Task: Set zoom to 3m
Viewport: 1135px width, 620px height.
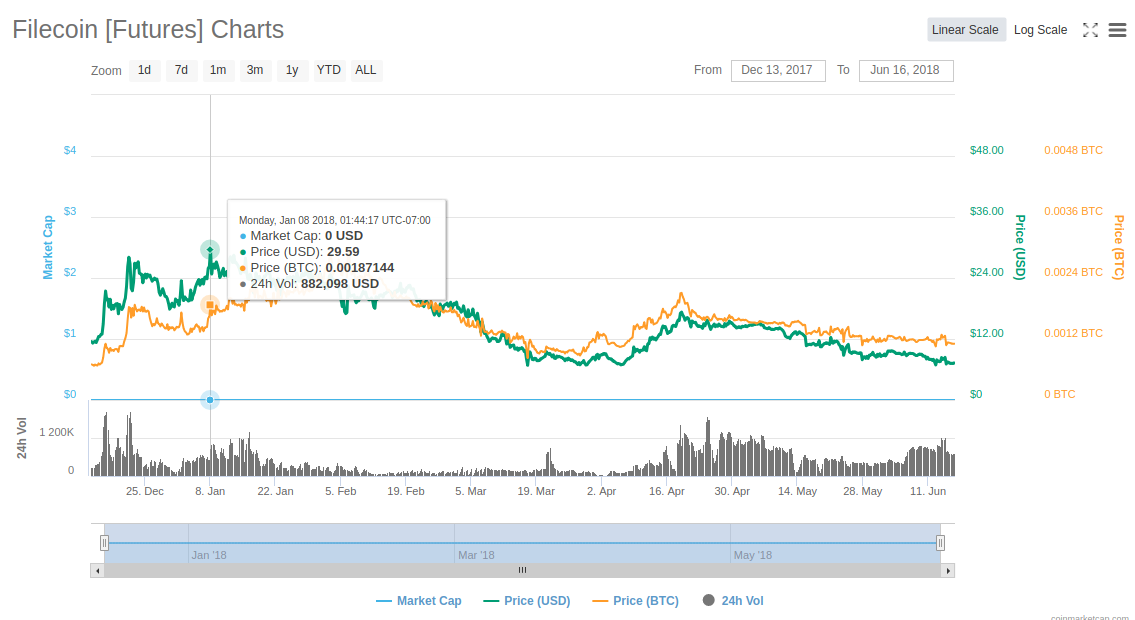Action: pyautogui.click(x=255, y=70)
